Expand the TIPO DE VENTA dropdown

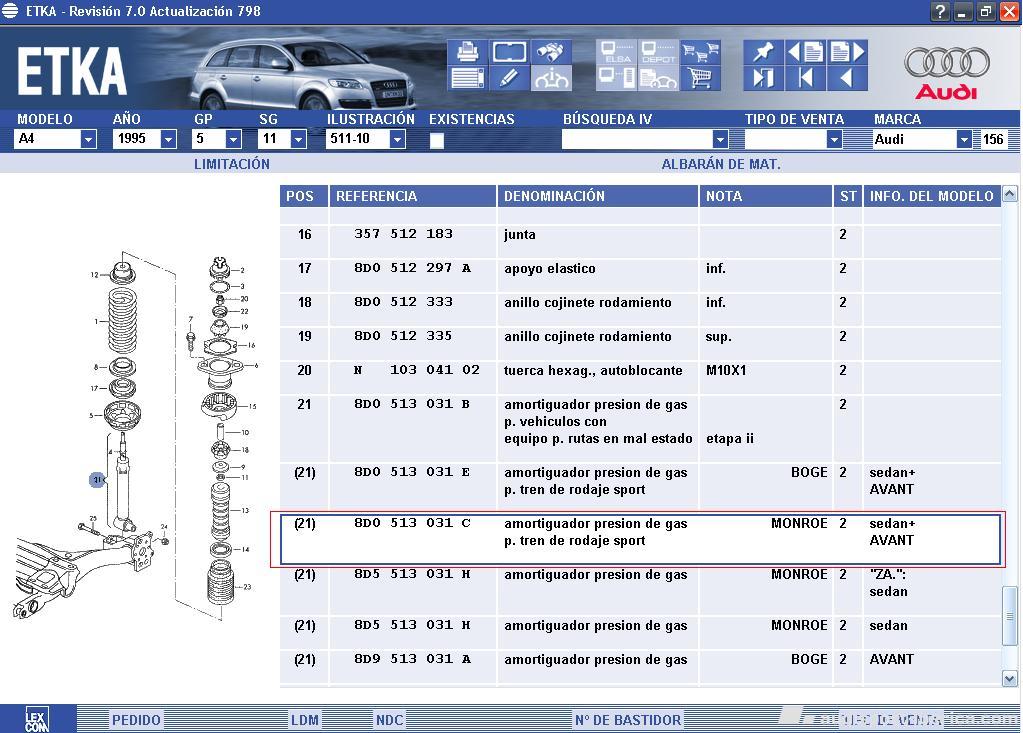point(834,139)
